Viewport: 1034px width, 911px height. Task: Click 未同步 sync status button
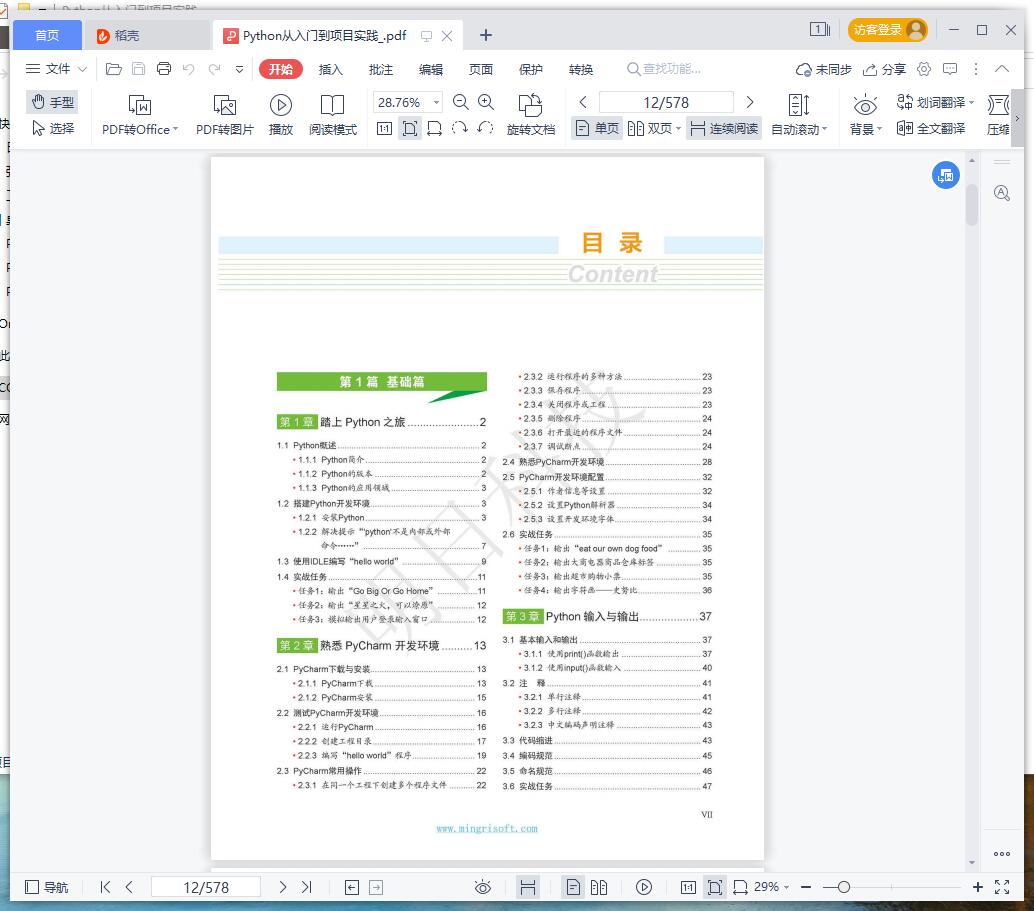tap(824, 69)
